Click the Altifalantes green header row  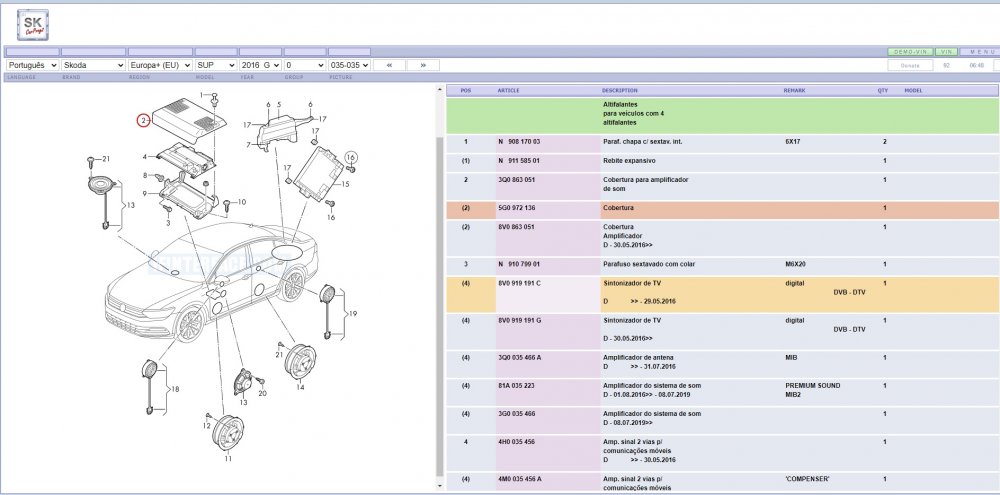(x=723, y=115)
